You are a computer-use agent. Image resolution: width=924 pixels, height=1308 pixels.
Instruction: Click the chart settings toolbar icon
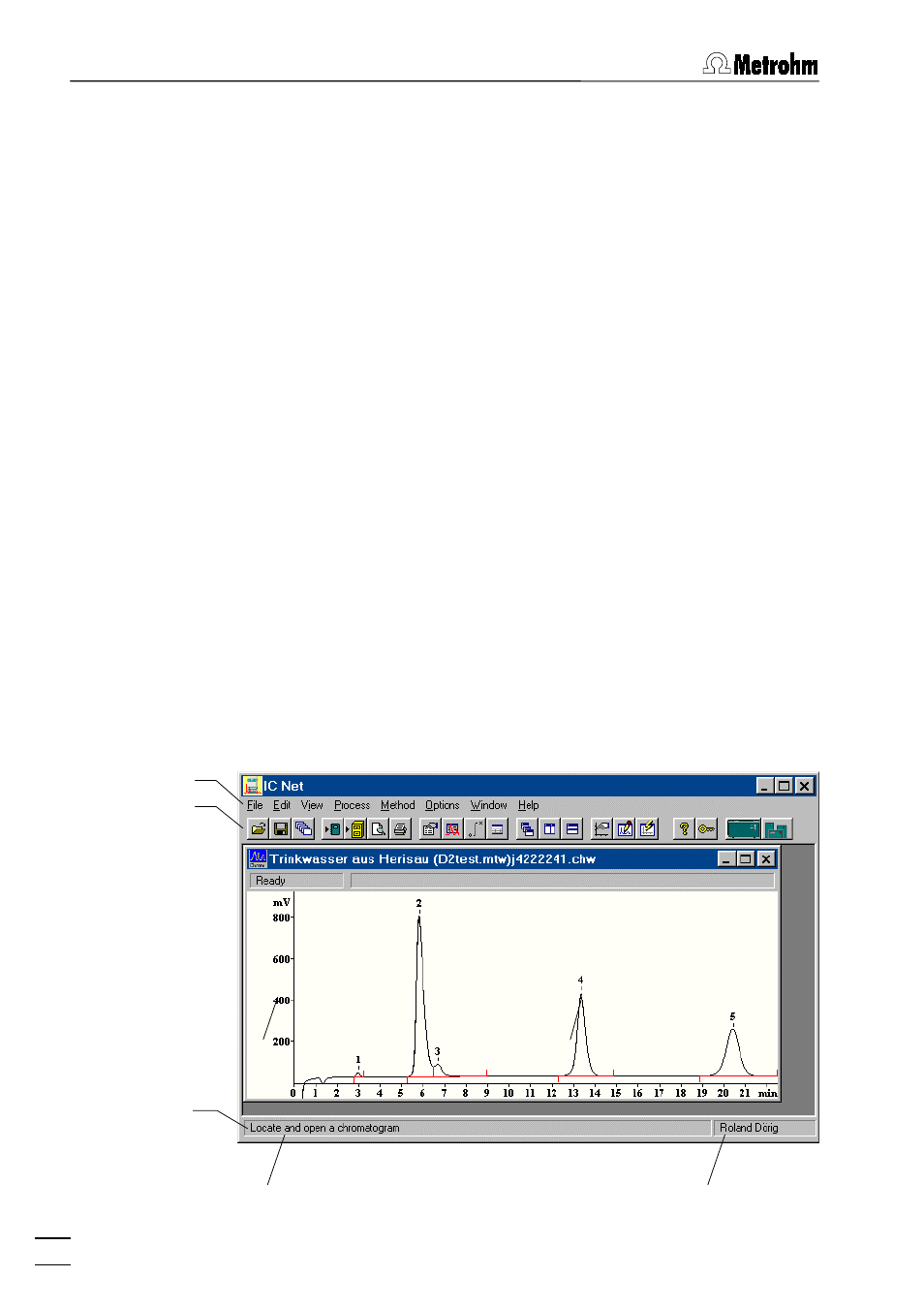(x=601, y=829)
